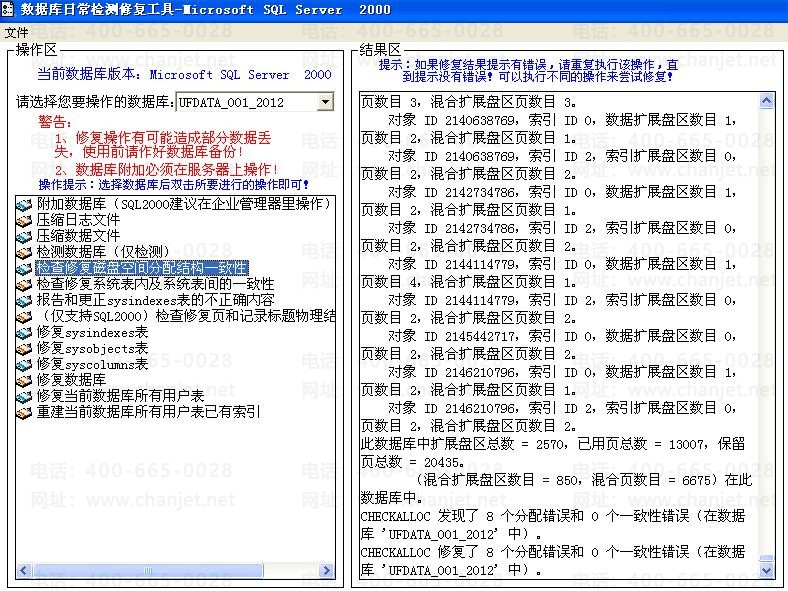
Task: Select 重建当前数据库所有用户表已有索引 operation
Action: 149,412
